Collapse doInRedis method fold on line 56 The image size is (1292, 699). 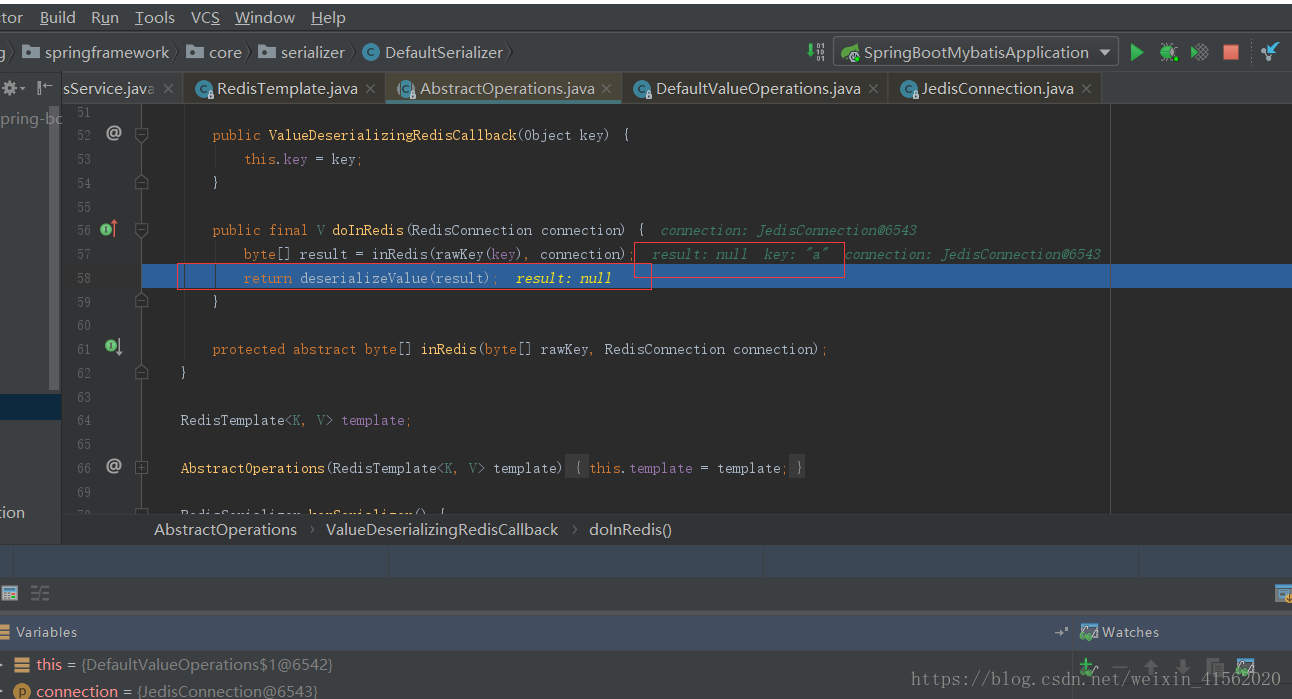pyautogui.click(x=142, y=230)
